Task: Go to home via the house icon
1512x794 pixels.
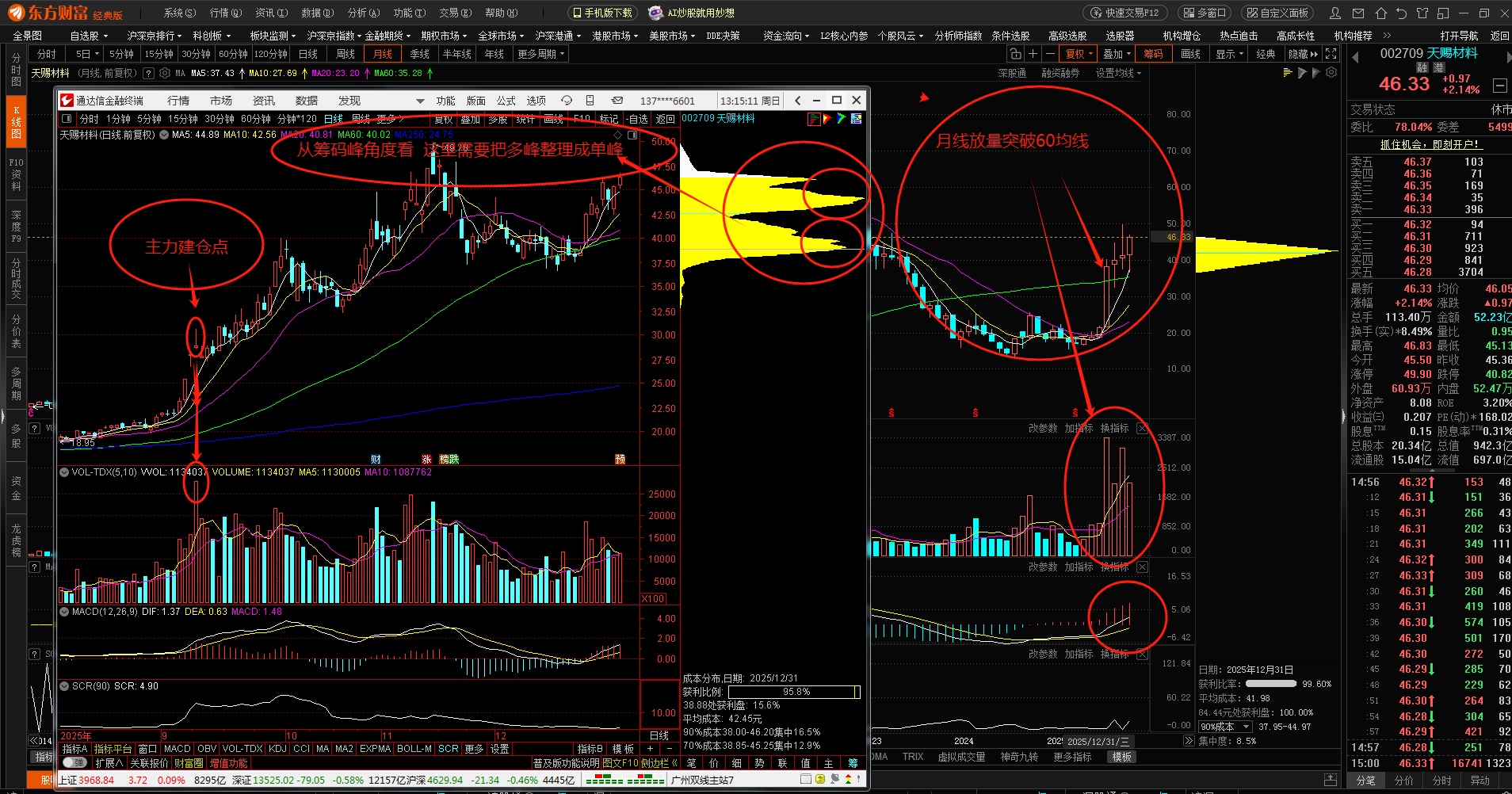Action: pyautogui.click(x=1380, y=13)
